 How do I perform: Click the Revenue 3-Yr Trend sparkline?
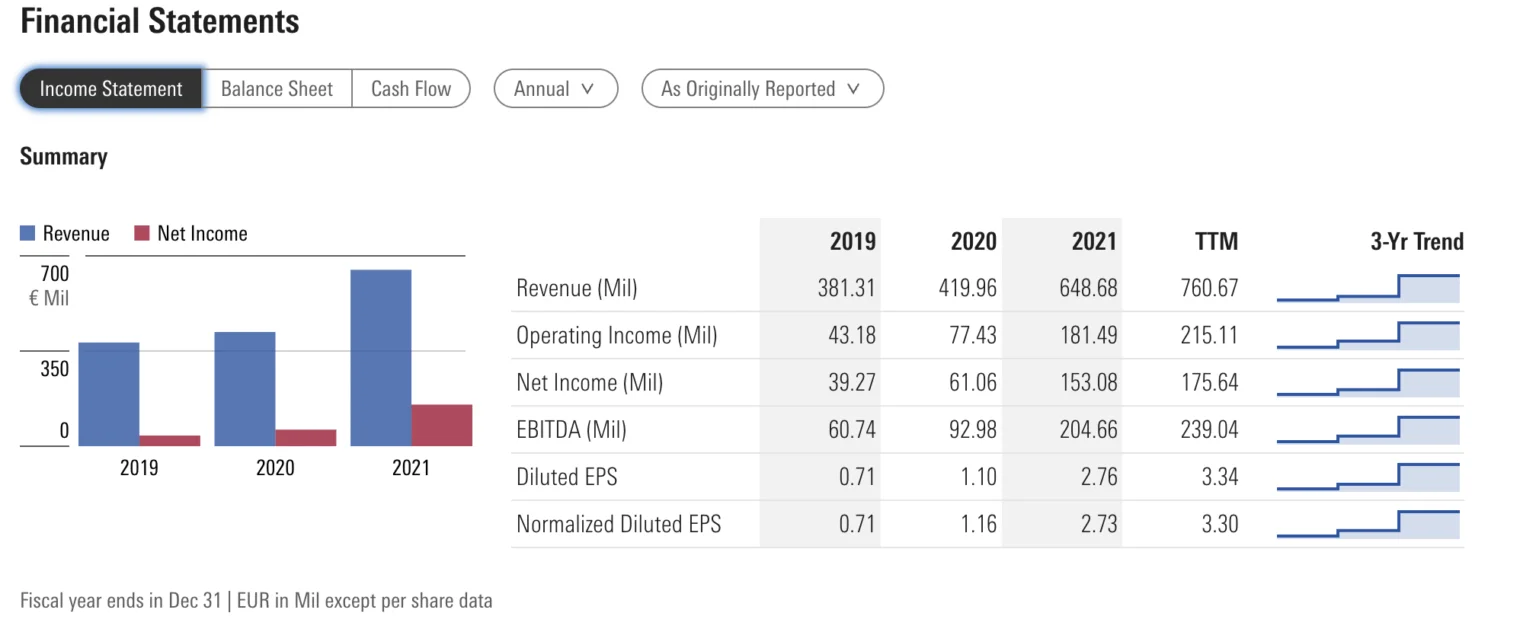coord(1367,288)
